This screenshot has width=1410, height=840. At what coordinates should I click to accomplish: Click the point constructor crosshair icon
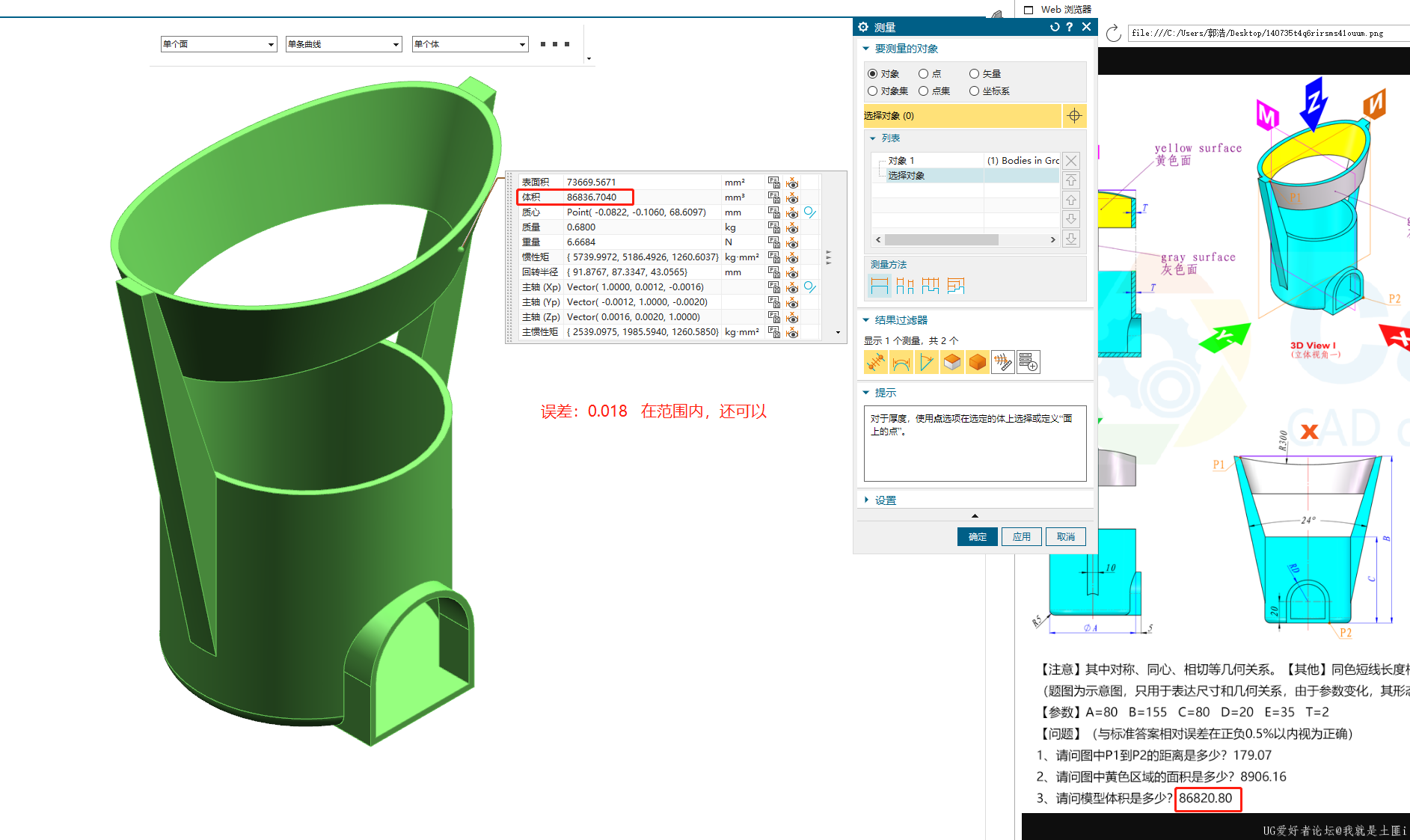point(1074,116)
